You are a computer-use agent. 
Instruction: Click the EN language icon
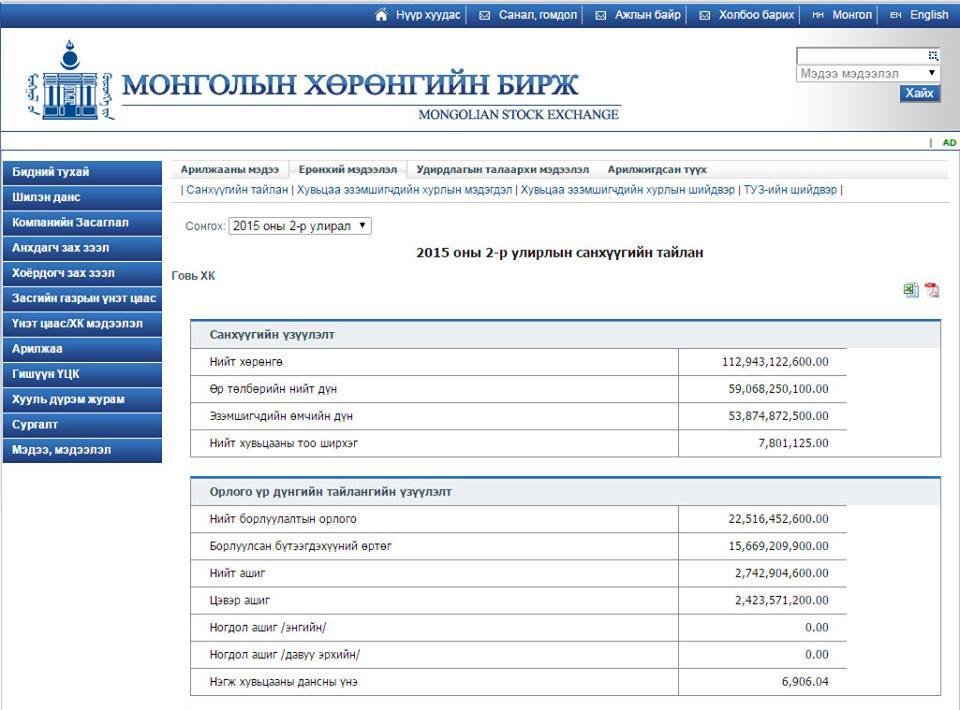coord(896,15)
